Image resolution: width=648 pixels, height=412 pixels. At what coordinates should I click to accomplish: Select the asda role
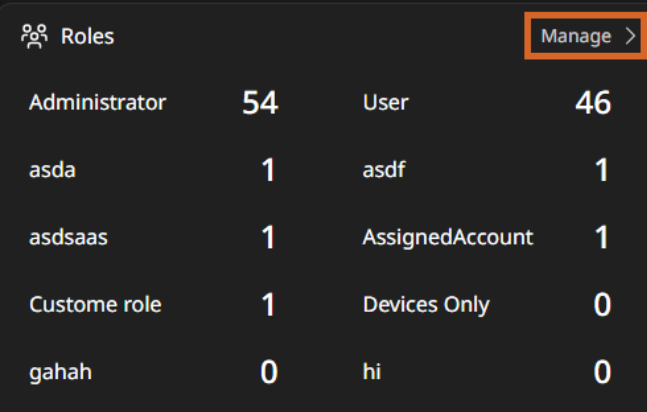(x=52, y=170)
